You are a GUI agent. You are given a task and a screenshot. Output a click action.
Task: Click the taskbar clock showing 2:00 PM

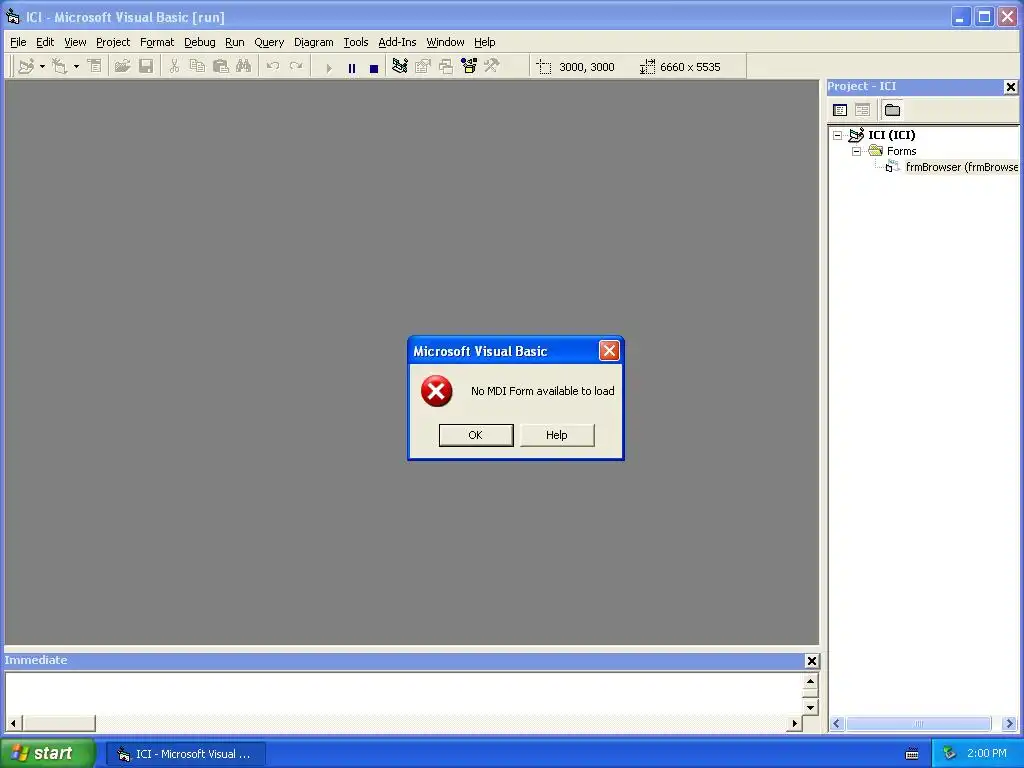[987, 754]
